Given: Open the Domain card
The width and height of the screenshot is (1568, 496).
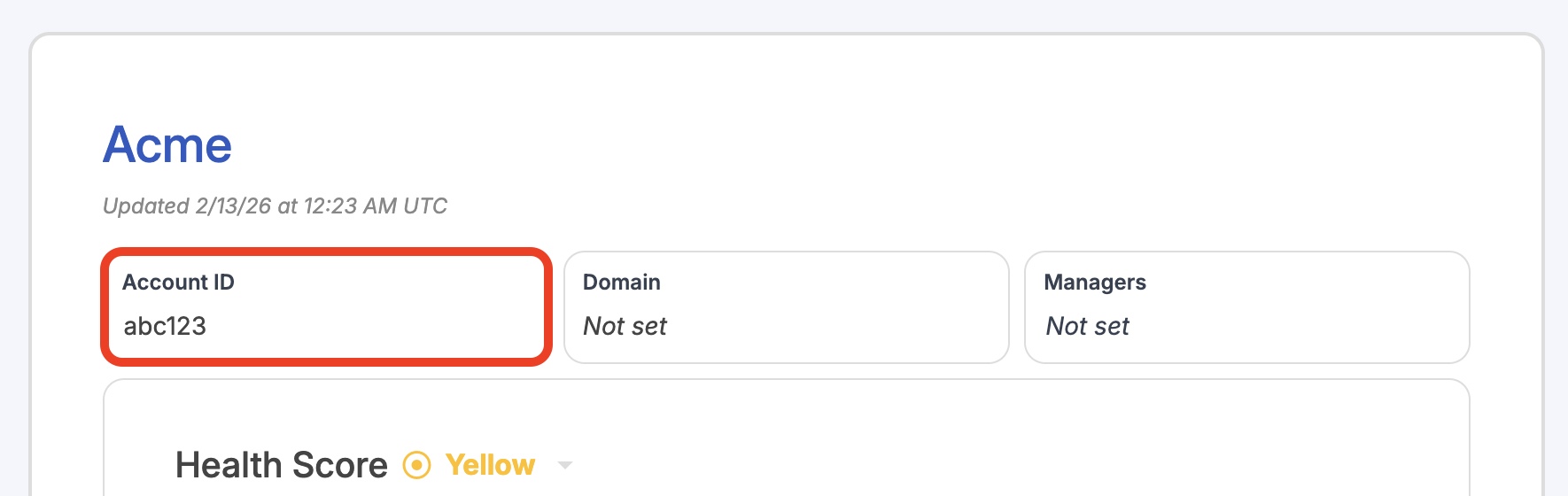Looking at the screenshot, I should click(x=787, y=306).
